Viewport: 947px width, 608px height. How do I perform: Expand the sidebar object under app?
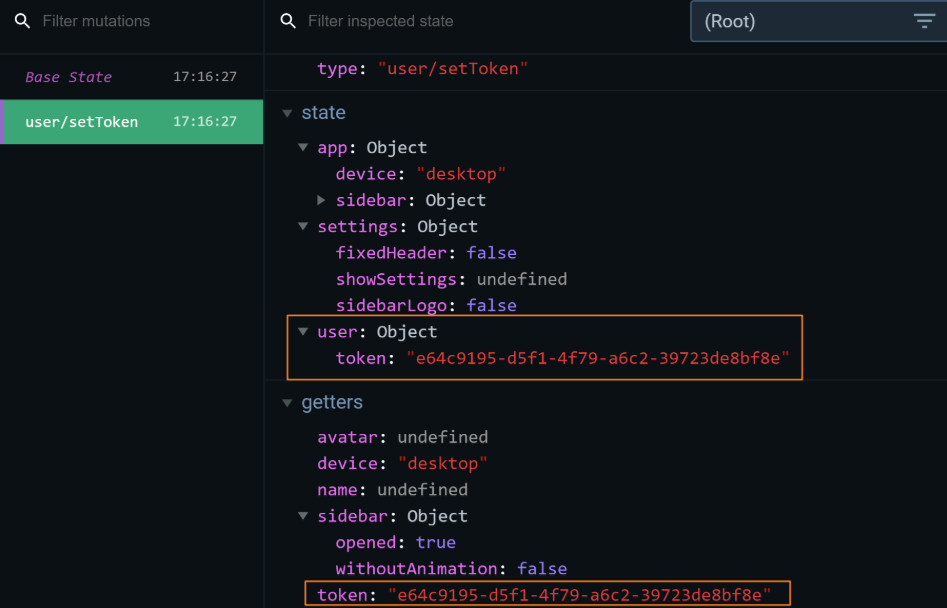coord(320,199)
